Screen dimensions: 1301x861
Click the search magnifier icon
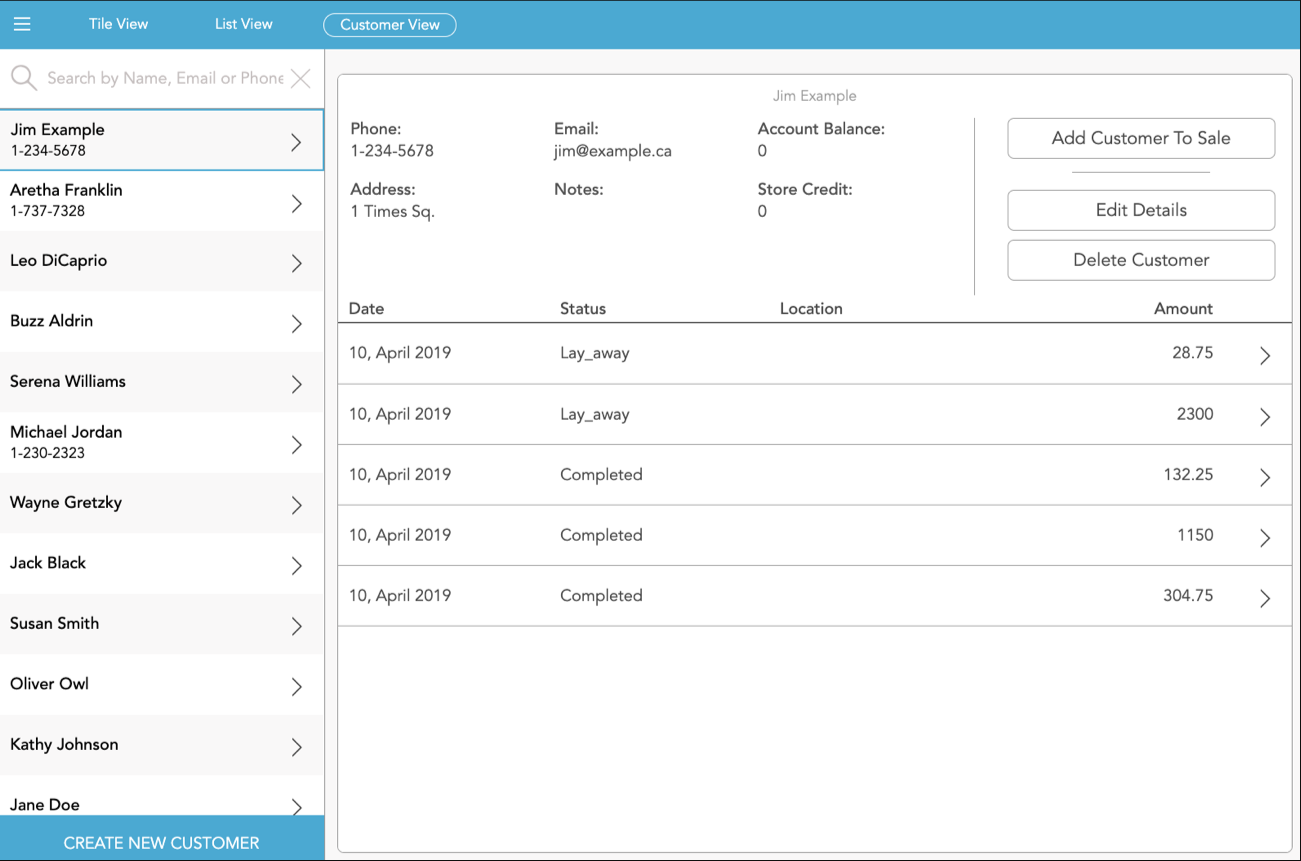pos(21,77)
